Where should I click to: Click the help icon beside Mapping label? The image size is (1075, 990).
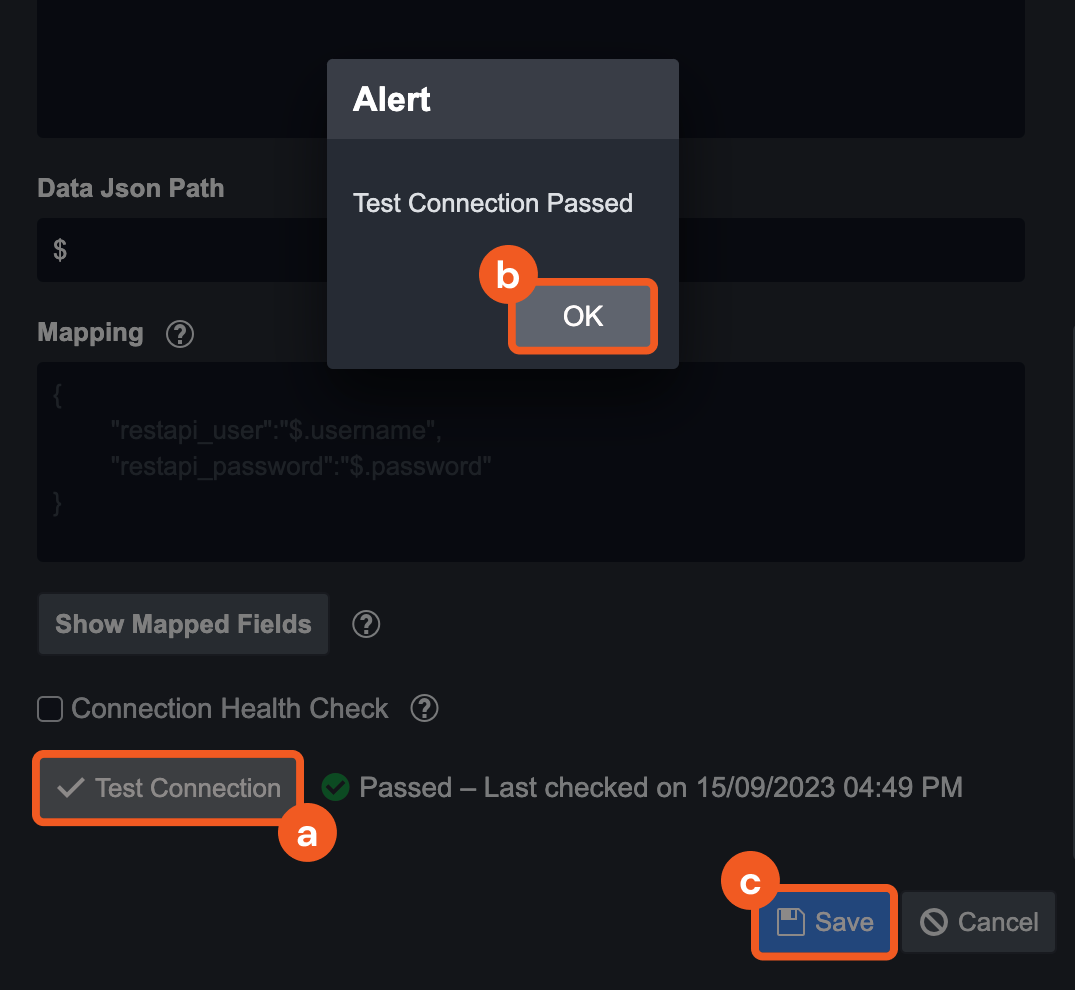click(x=180, y=333)
